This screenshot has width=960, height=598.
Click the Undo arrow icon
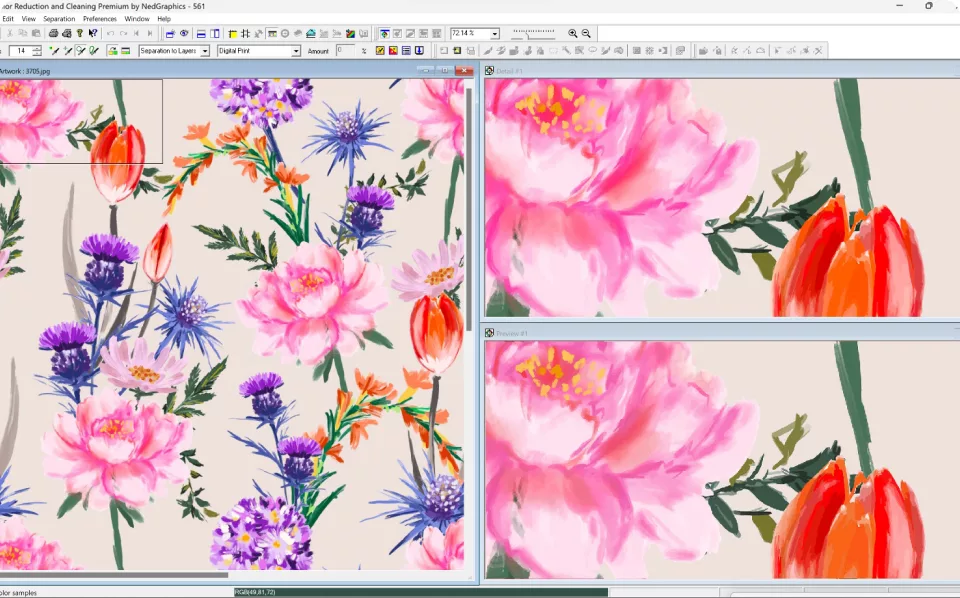[x=110, y=33]
